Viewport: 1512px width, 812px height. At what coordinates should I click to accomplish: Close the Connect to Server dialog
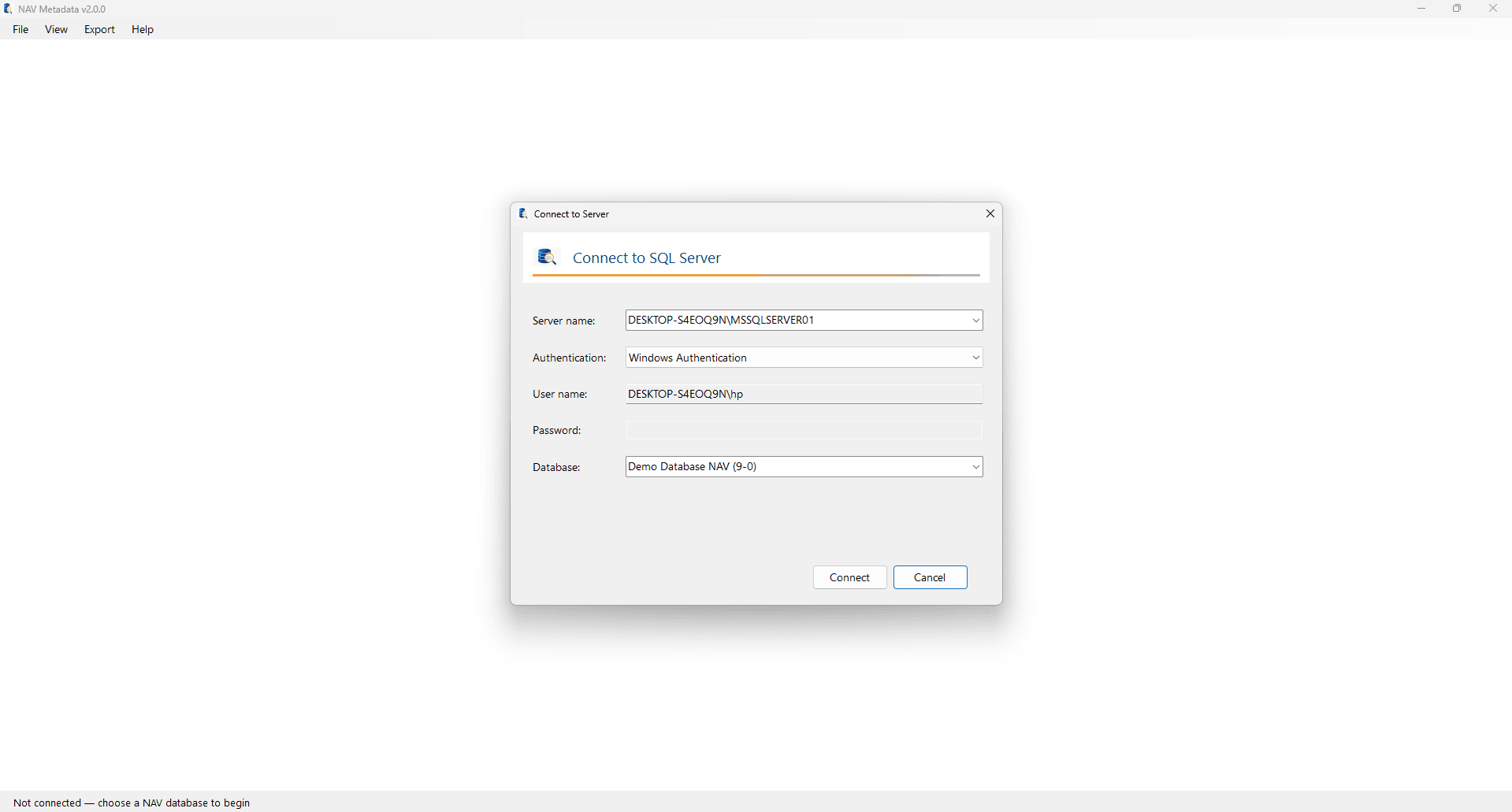pos(990,213)
